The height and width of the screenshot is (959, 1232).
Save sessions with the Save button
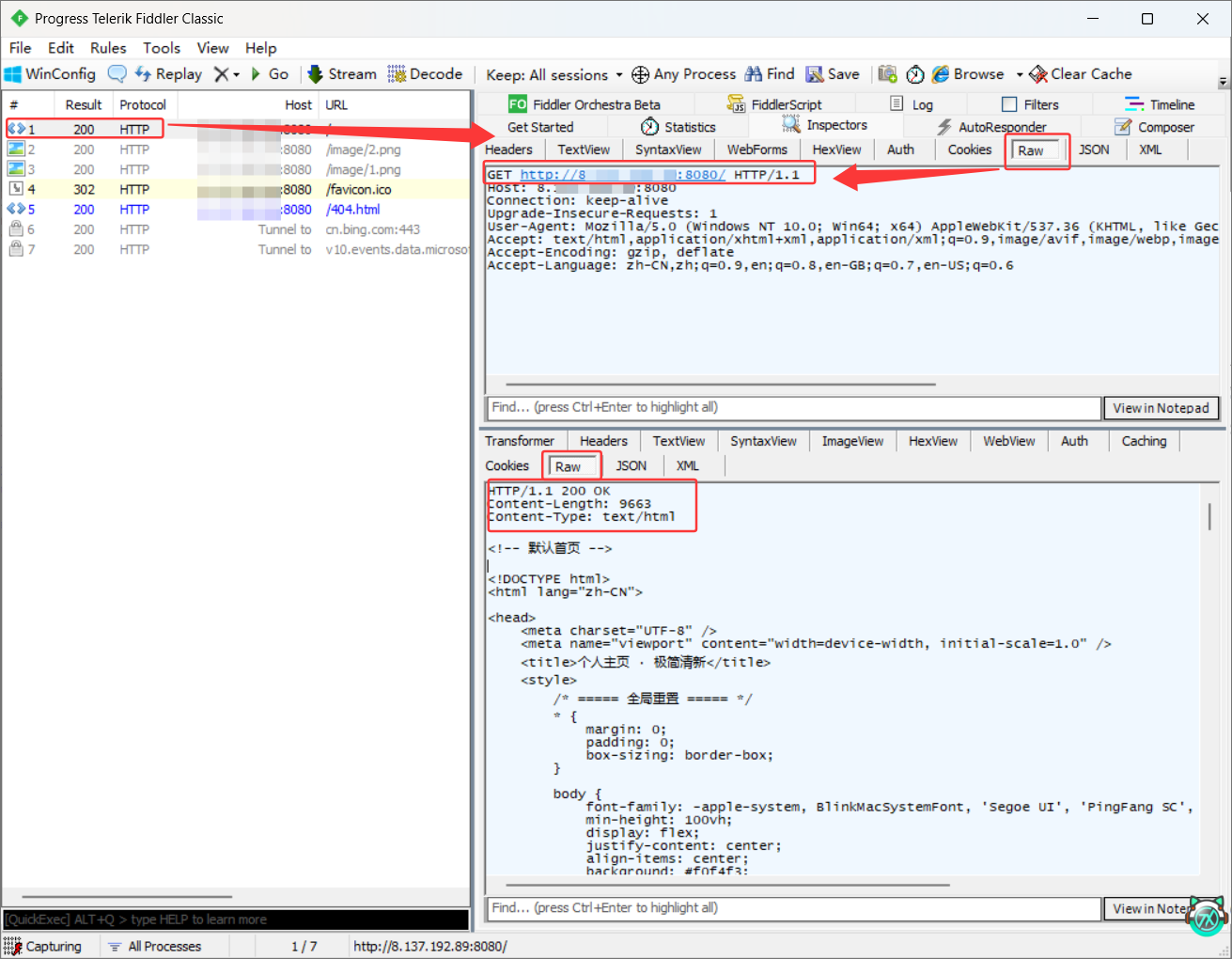pos(833,74)
